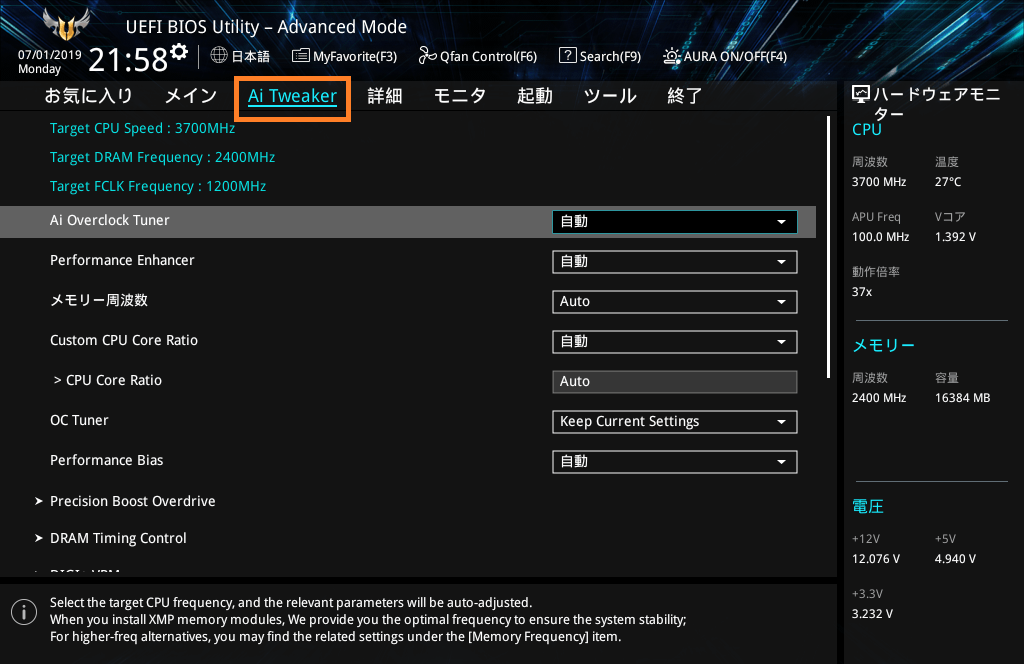This screenshot has width=1024, height=664.
Task: Open OC Tuner Keep Current Settings dropdown
Action: [674, 421]
